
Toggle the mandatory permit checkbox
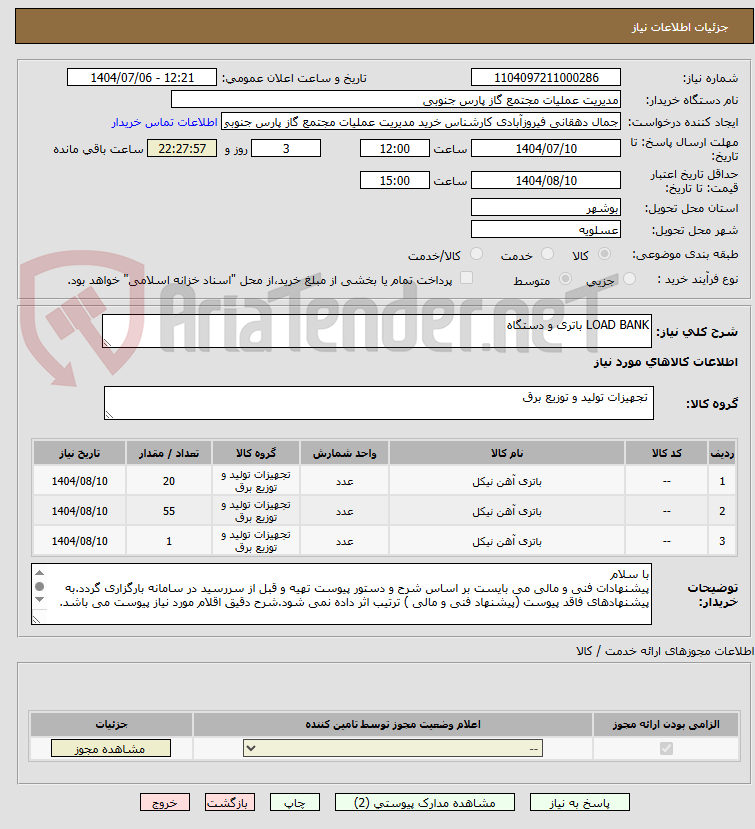[666, 748]
